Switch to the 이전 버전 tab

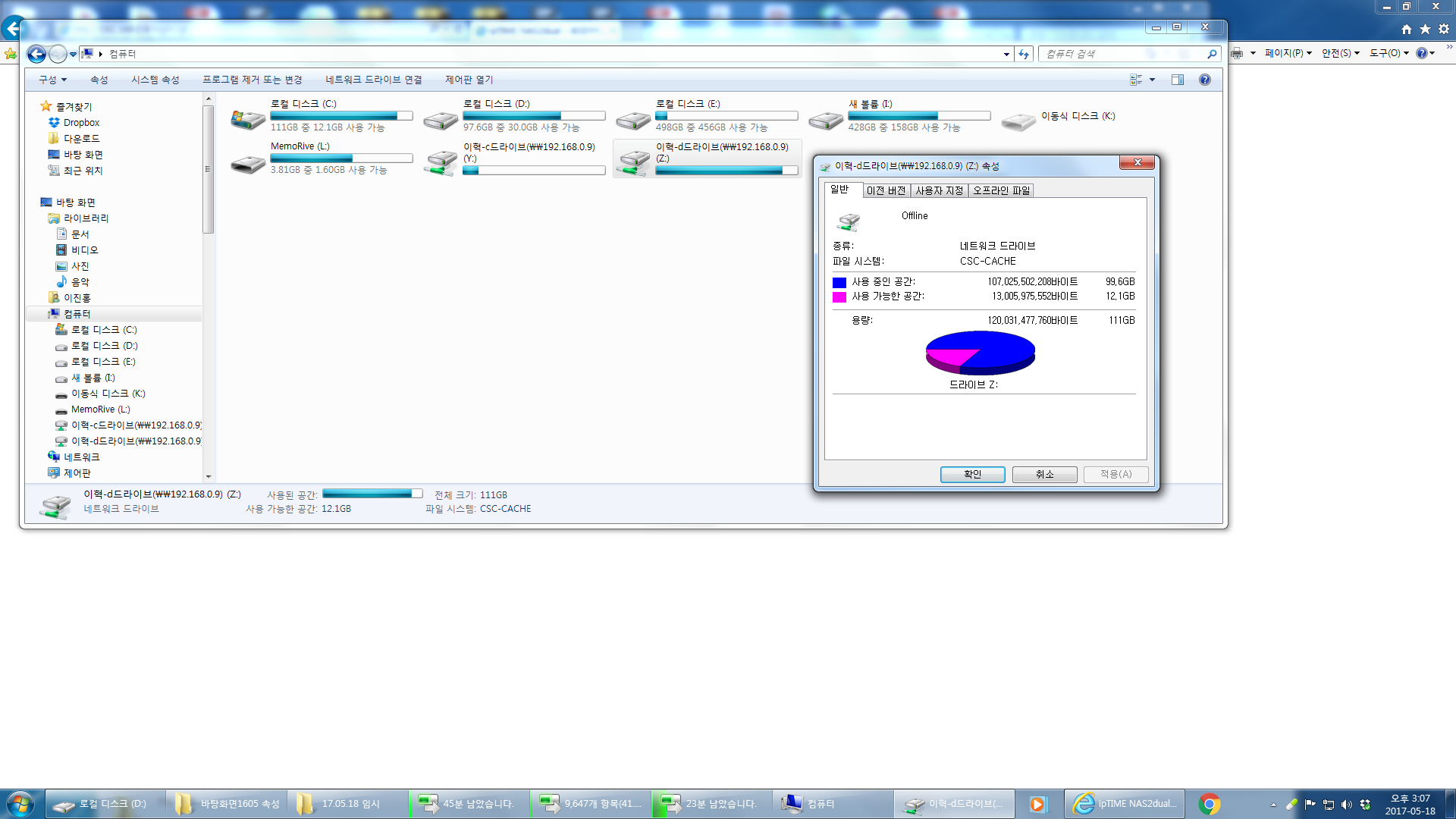(x=886, y=190)
